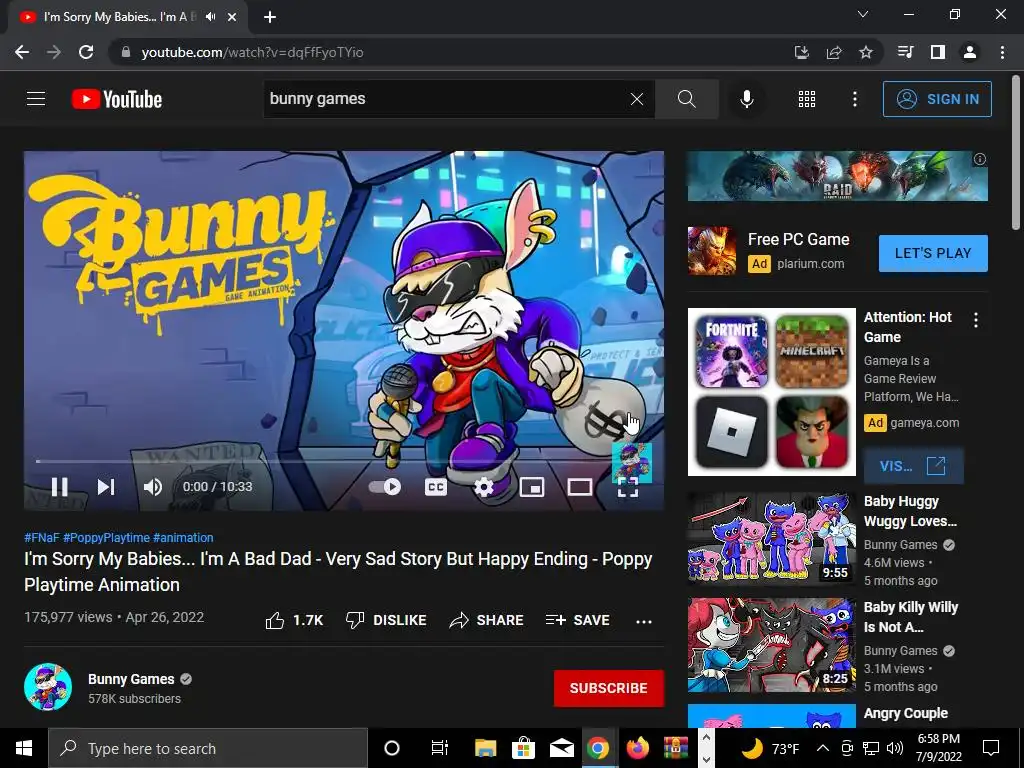Viewport: 1024px width, 768px height.
Task: Click the VIS... gameya ad button
Action: (913, 466)
